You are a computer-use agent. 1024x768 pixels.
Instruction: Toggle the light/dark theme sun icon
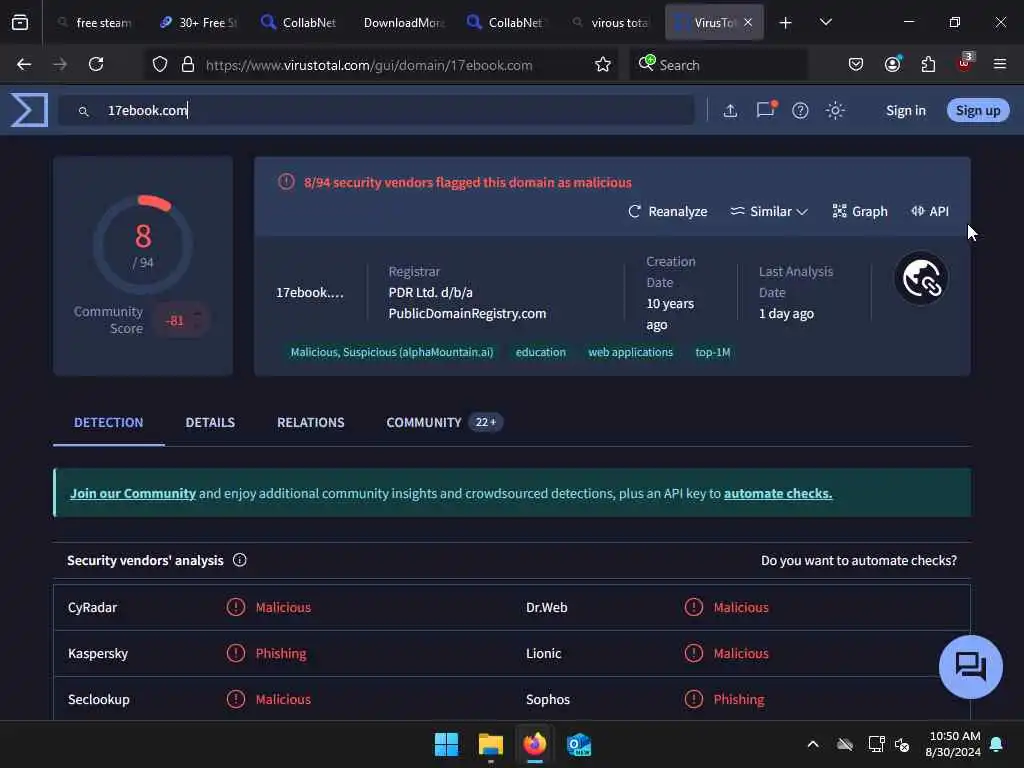[835, 110]
